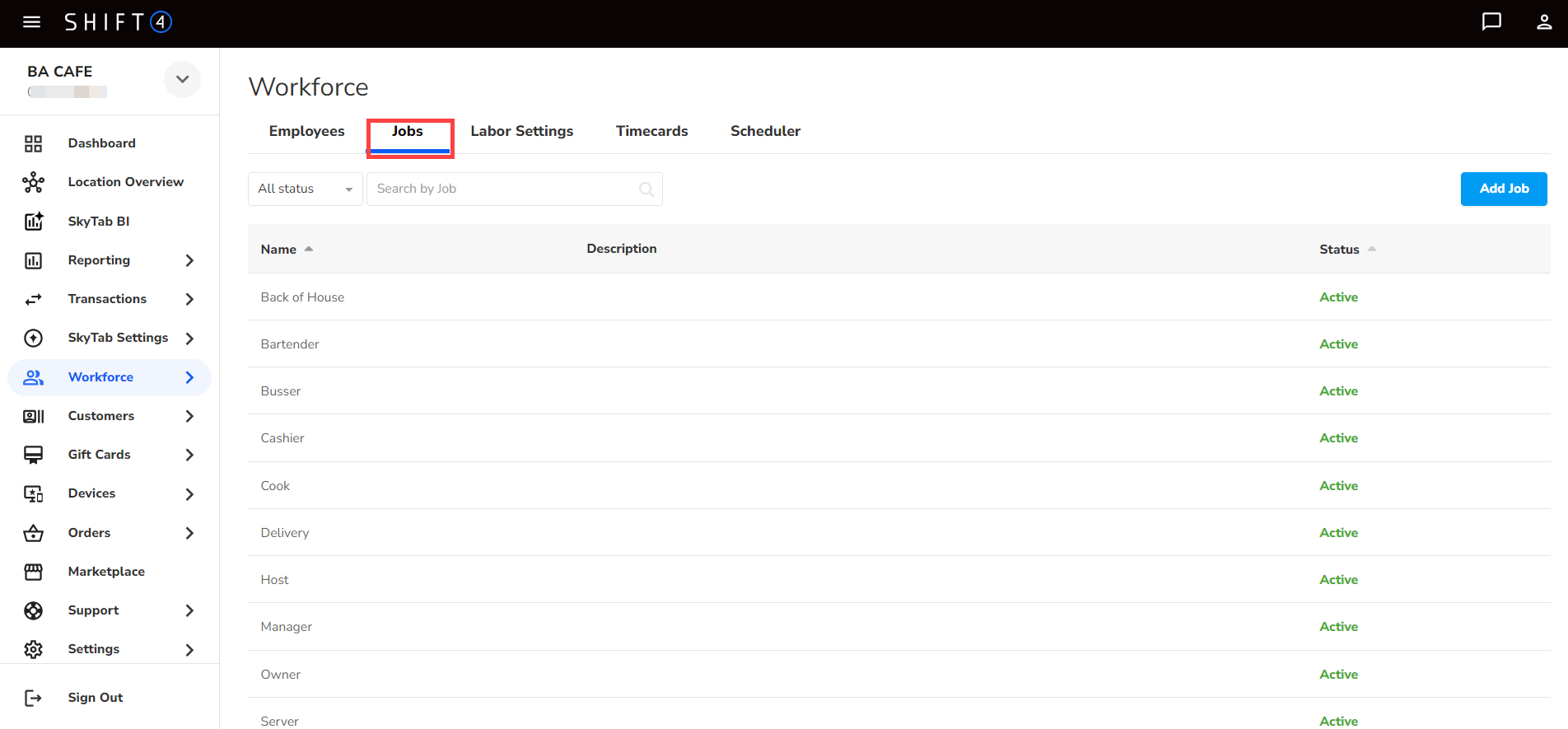Click the Dashboard grid icon
The image size is (1568, 729).
coord(33,144)
